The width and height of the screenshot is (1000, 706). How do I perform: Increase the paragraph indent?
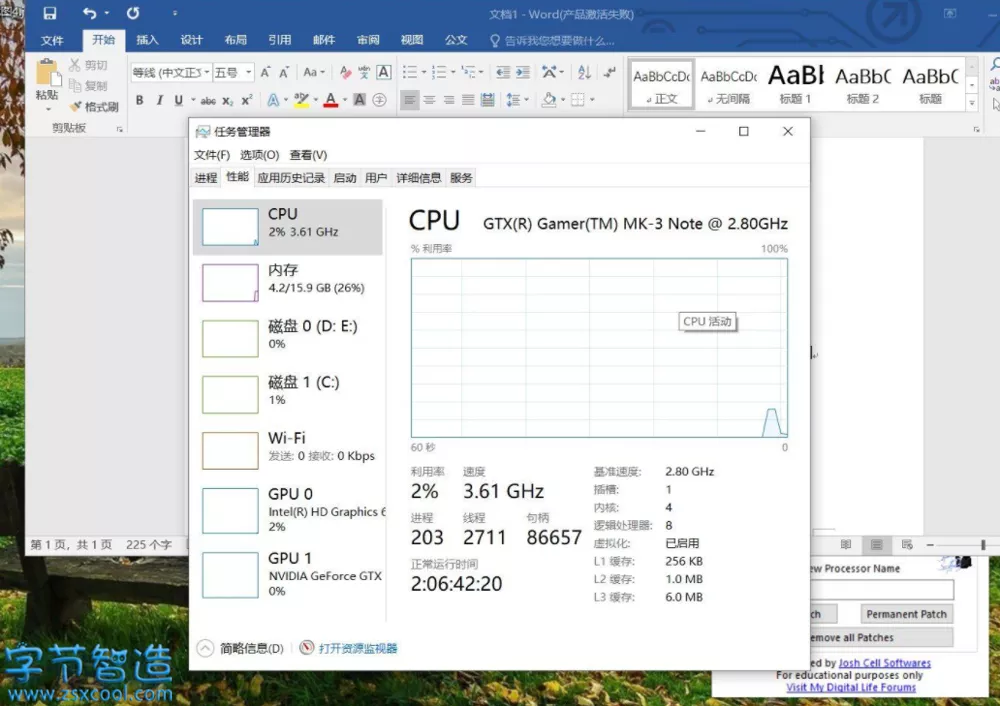click(523, 73)
